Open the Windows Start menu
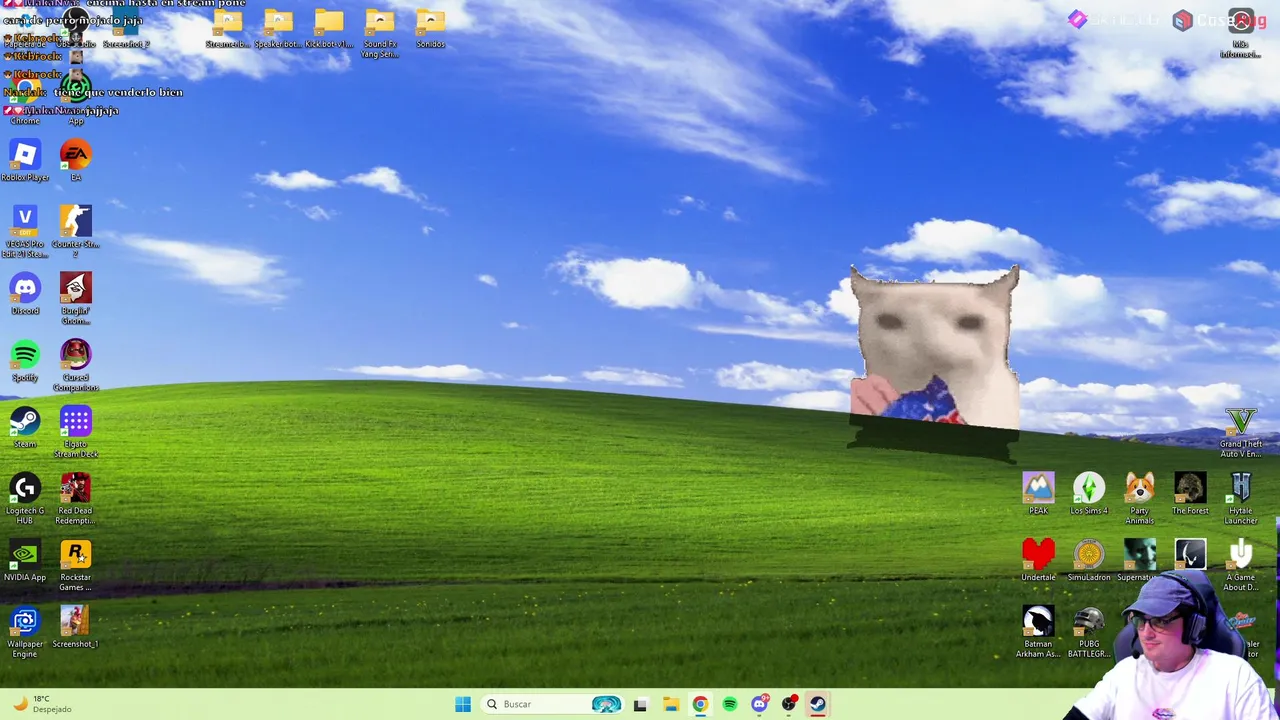This screenshot has width=1280, height=720. [x=463, y=704]
